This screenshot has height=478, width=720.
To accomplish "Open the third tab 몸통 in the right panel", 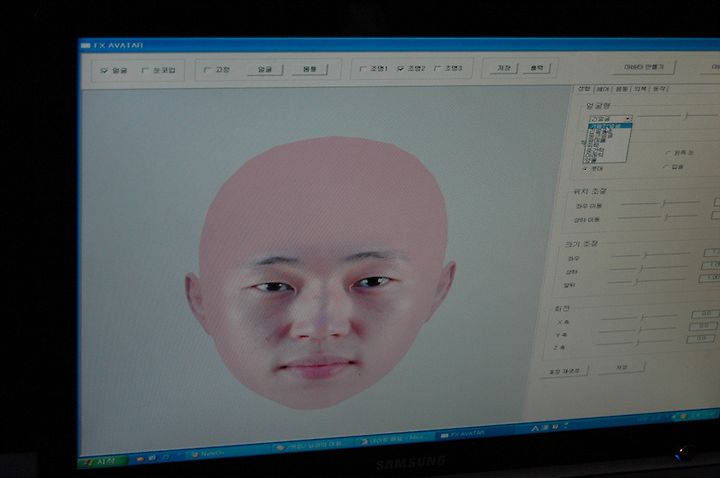I will (x=621, y=89).
